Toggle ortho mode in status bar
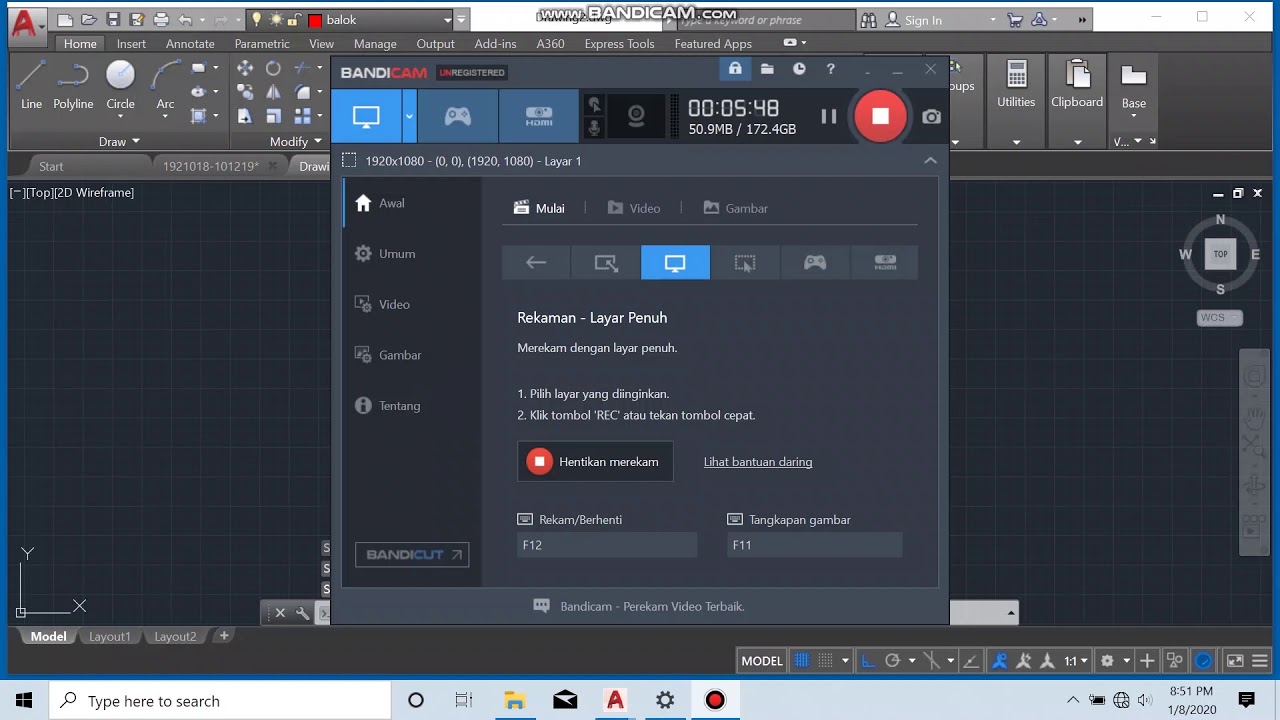This screenshot has height=720, width=1280. click(x=868, y=660)
